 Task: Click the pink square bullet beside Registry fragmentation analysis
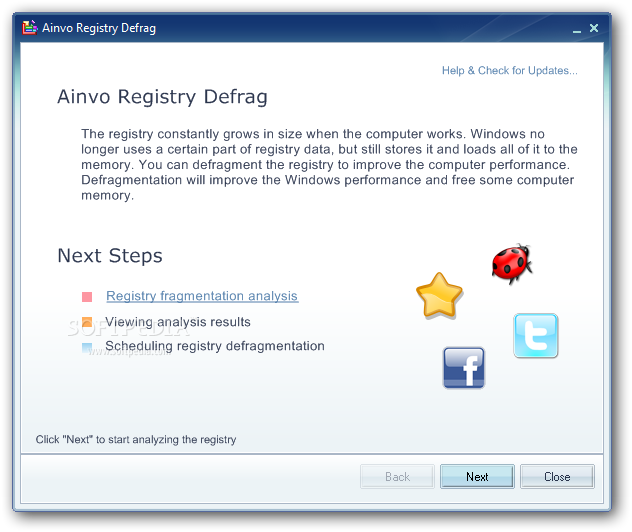87,297
